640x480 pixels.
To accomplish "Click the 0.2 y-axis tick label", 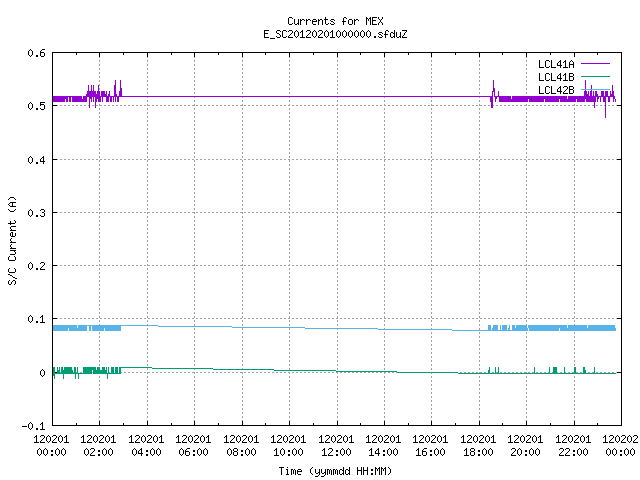I will coord(36,266).
